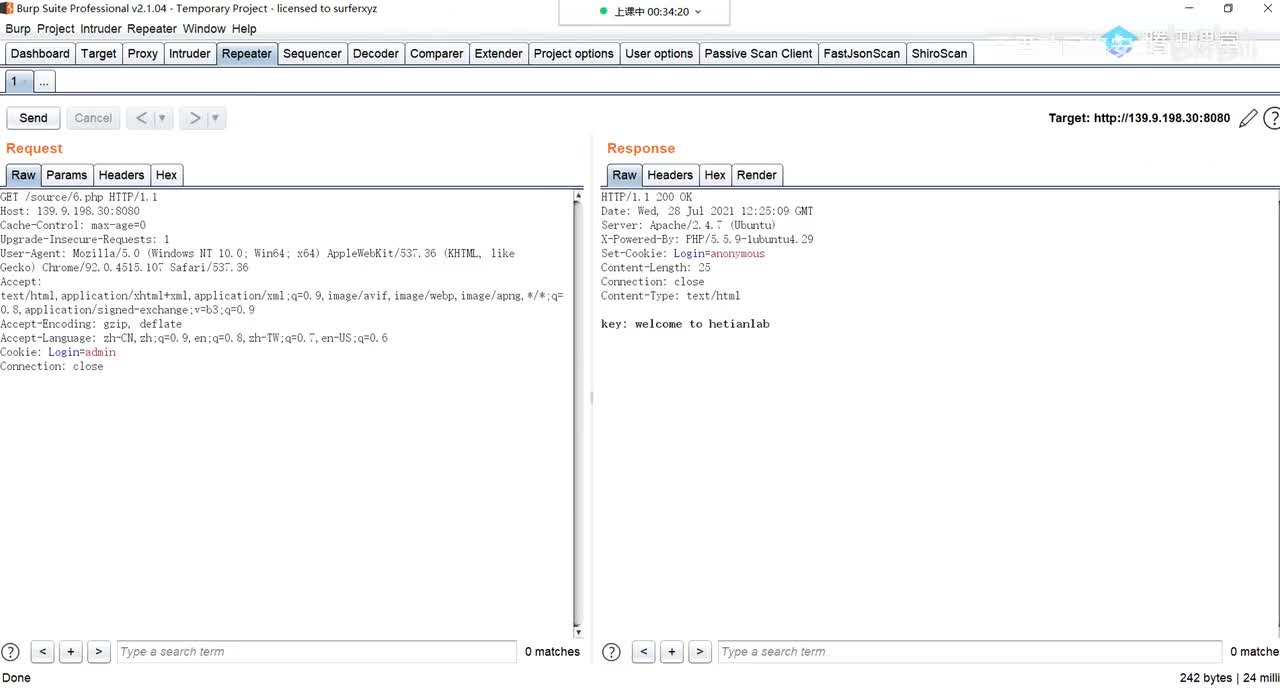Screen dimensions: 1280x690
Task: Click request scrollbar down arrow
Action: [578, 632]
